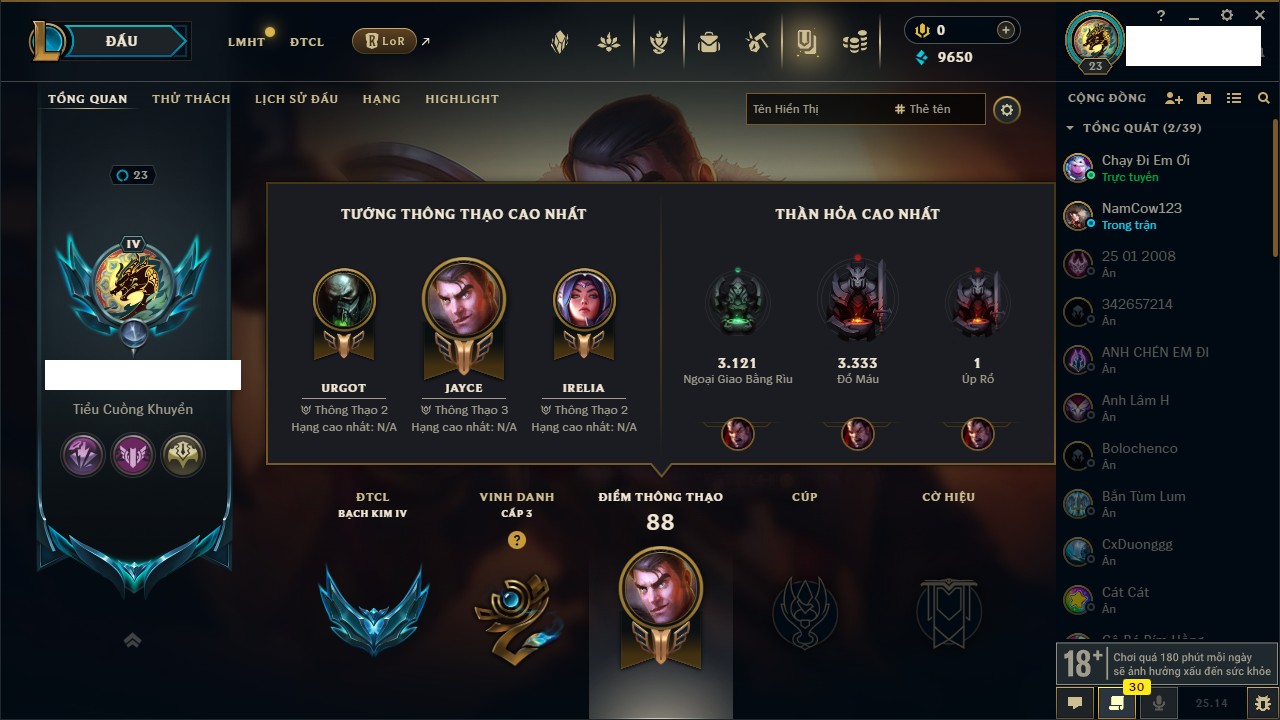Open the chat bubble icon

point(1075,703)
